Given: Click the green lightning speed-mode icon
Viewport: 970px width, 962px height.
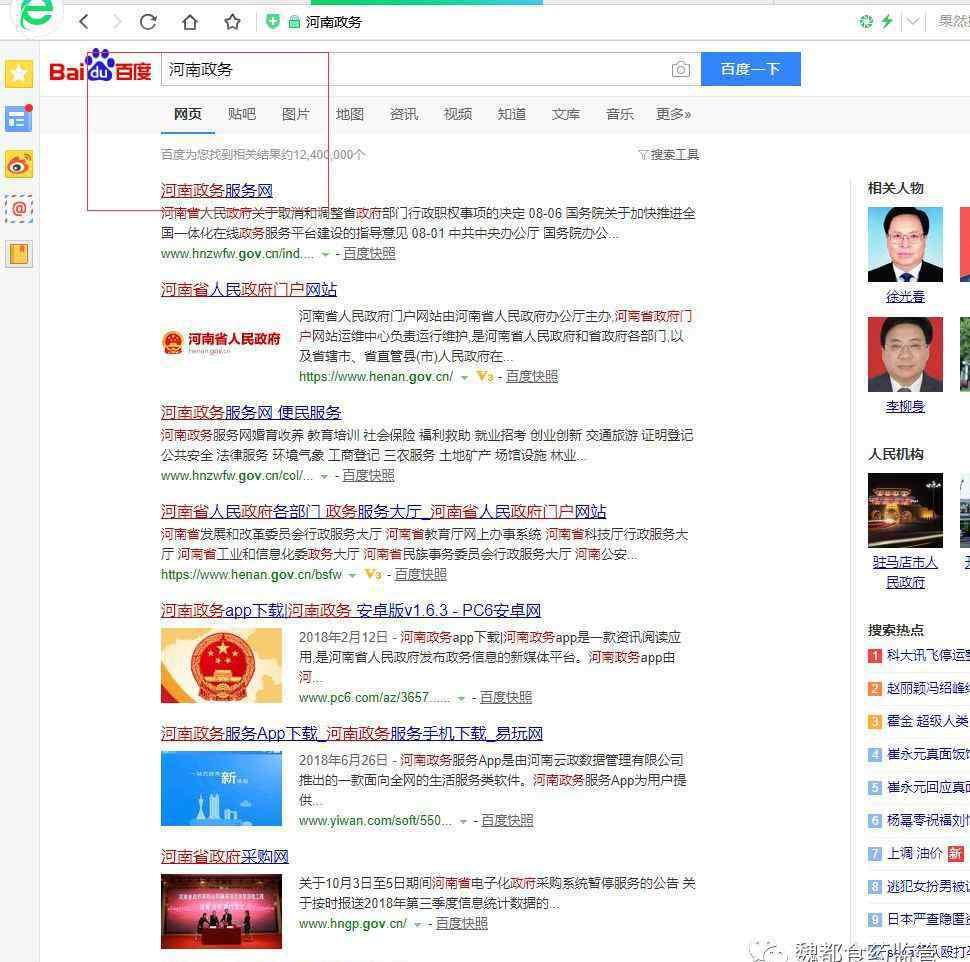Looking at the screenshot, I should [887, 22].
